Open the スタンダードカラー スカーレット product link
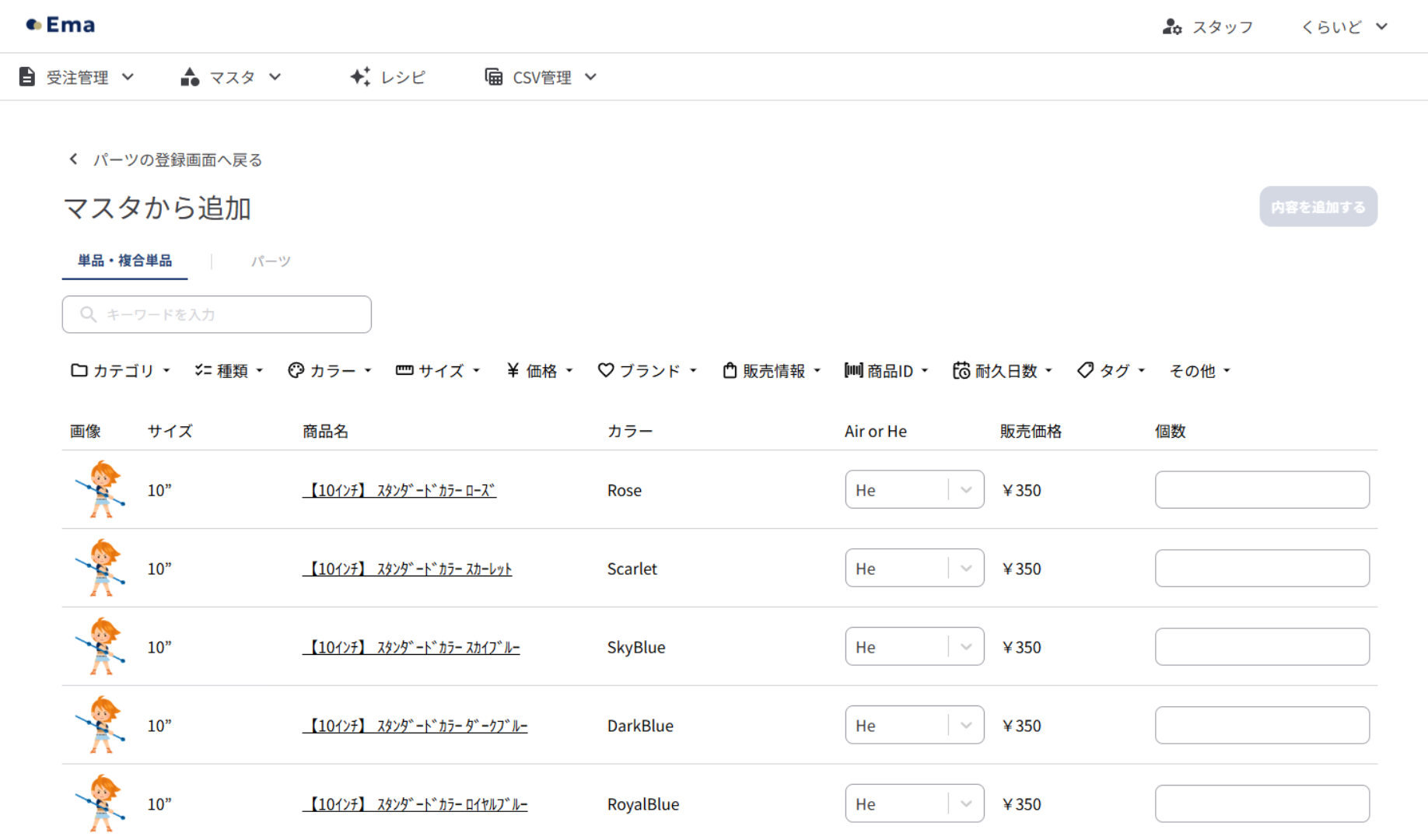The image size is (1428, 840). (408, 569)
